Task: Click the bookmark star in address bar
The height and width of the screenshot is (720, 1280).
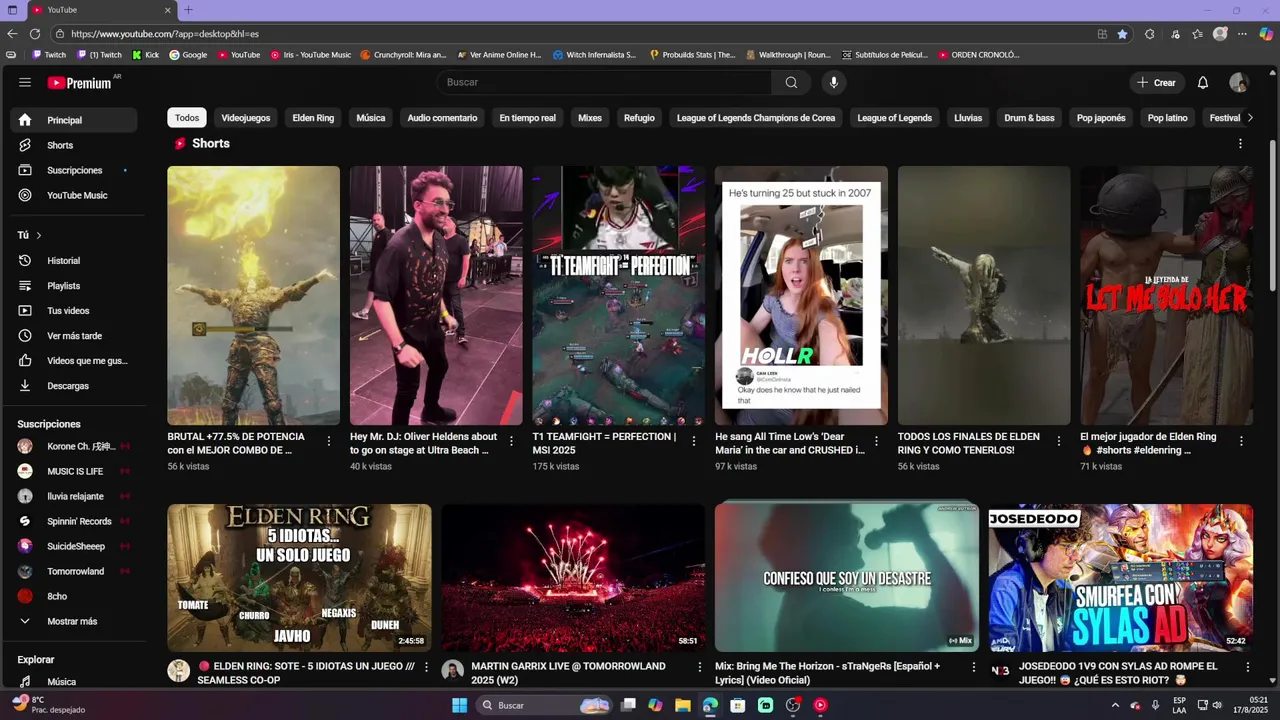Action: coord(1122,33)
